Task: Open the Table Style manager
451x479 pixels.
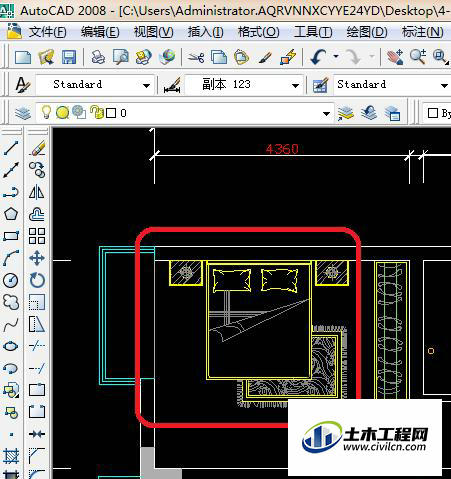Action: pyautogui.click(x=321, y=85)
